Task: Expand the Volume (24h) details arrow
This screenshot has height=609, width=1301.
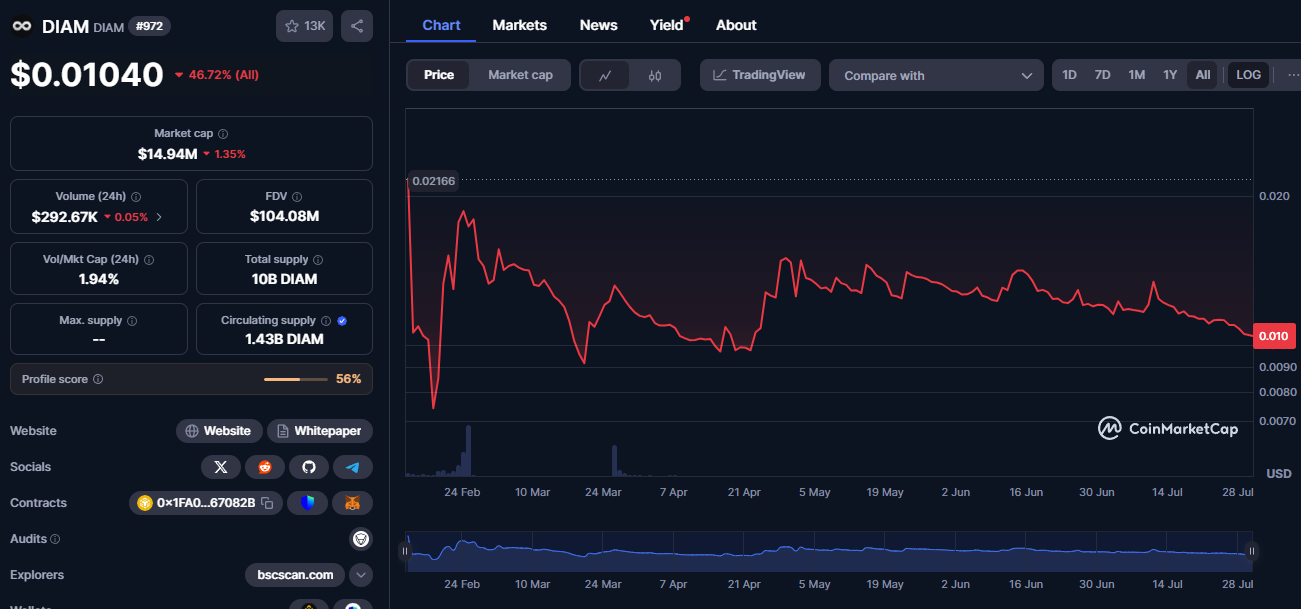Action: click(159, 217)
